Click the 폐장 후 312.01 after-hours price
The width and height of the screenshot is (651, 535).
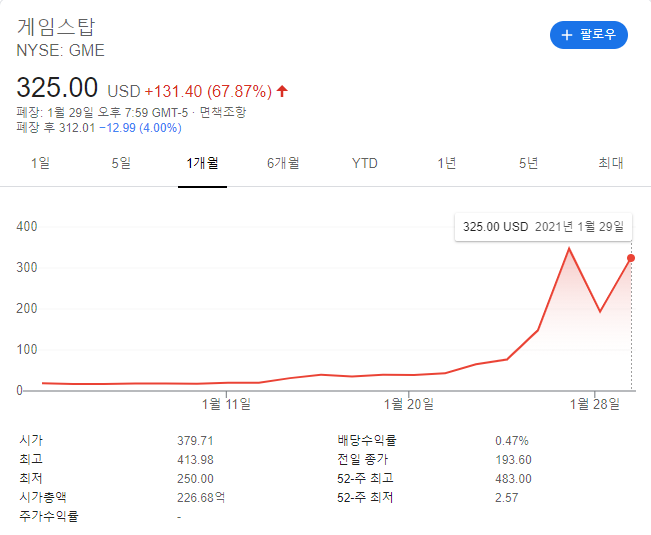56,127
